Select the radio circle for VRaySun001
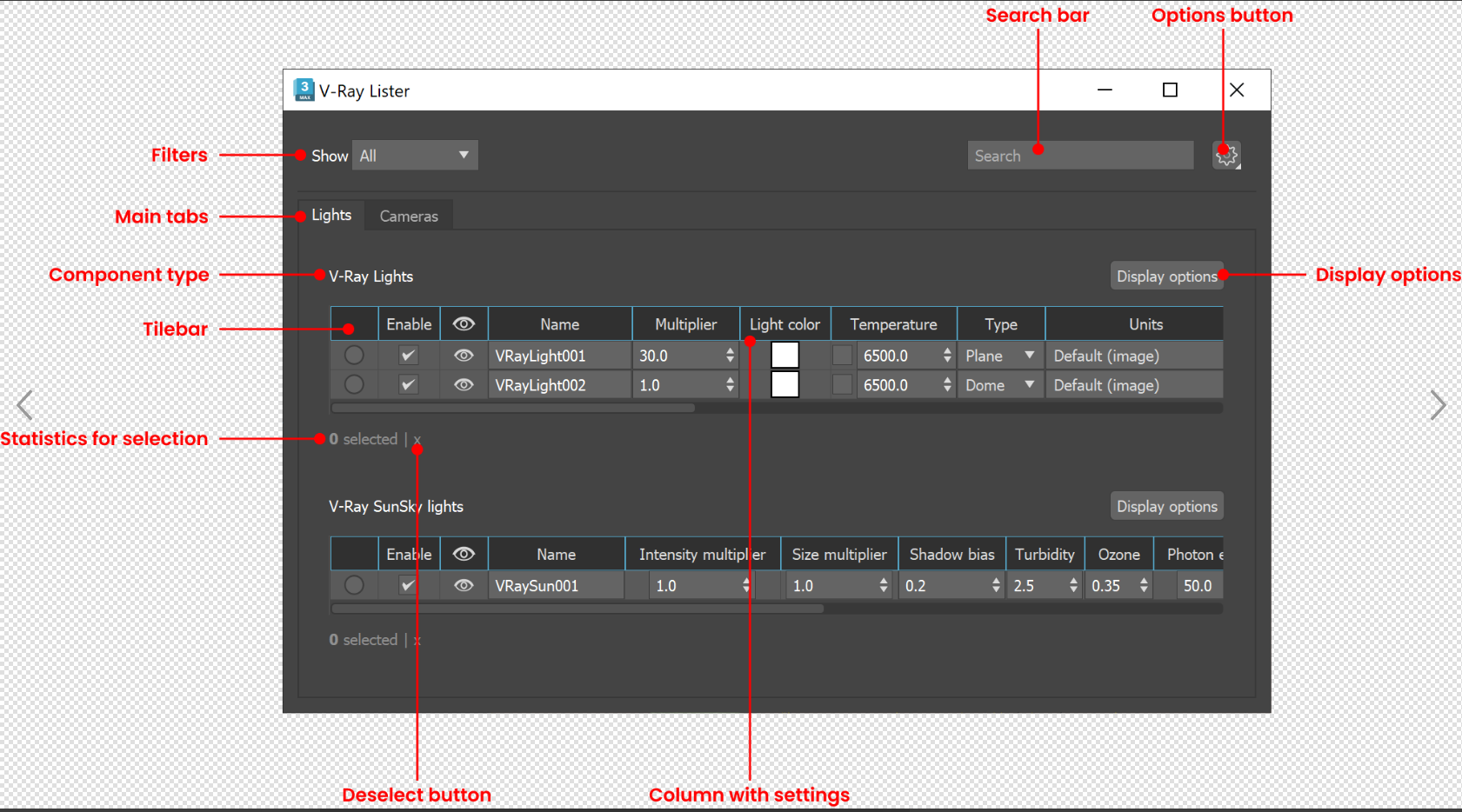 354,585
